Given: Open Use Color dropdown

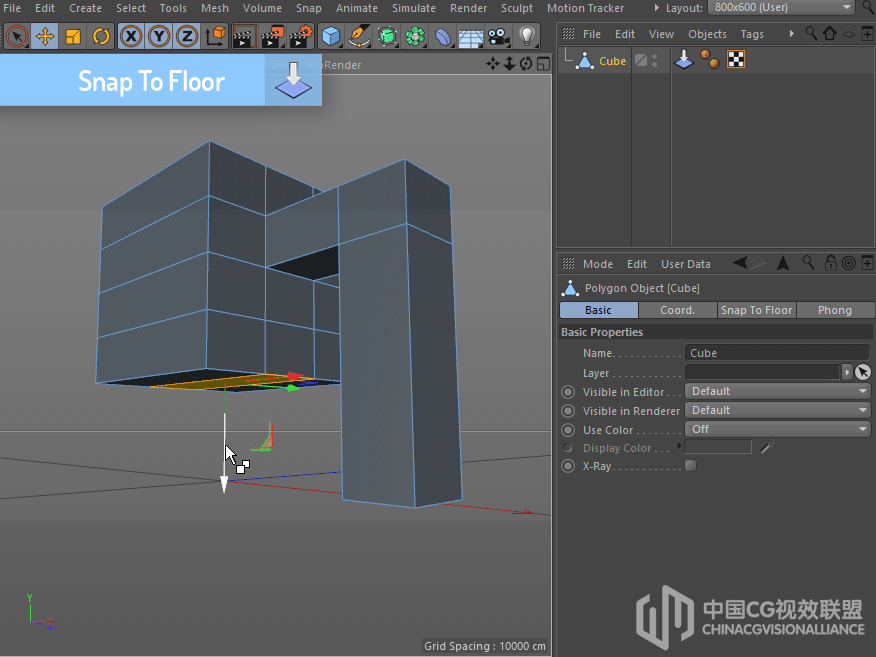Looking at the screenshot, I should (777, 429).
